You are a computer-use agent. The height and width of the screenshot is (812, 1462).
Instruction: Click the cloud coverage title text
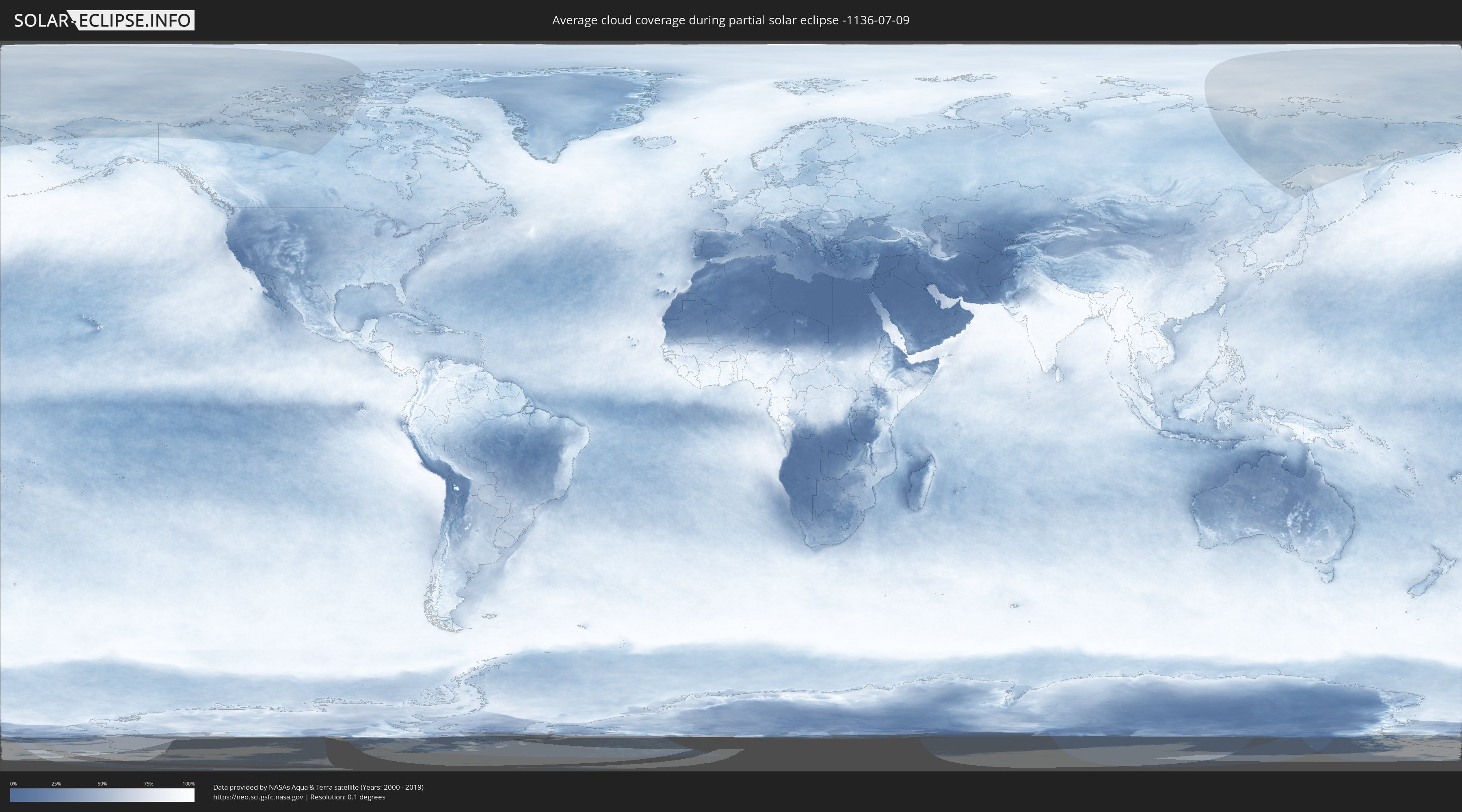[x=731, y=20]
